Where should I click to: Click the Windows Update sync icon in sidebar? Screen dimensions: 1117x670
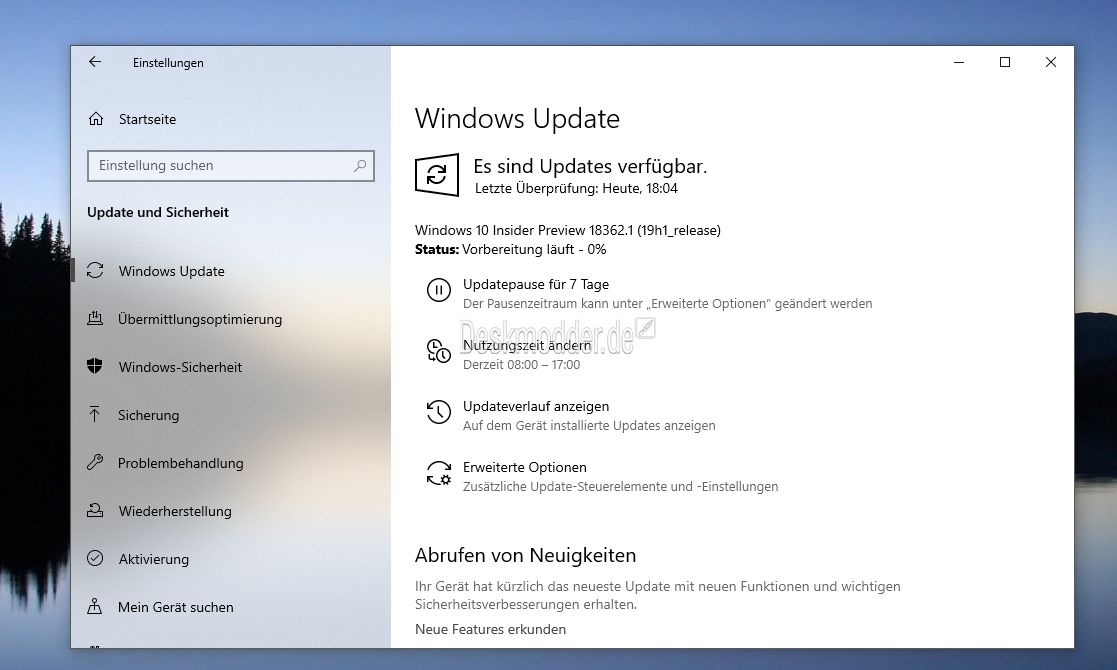[95, 271]
